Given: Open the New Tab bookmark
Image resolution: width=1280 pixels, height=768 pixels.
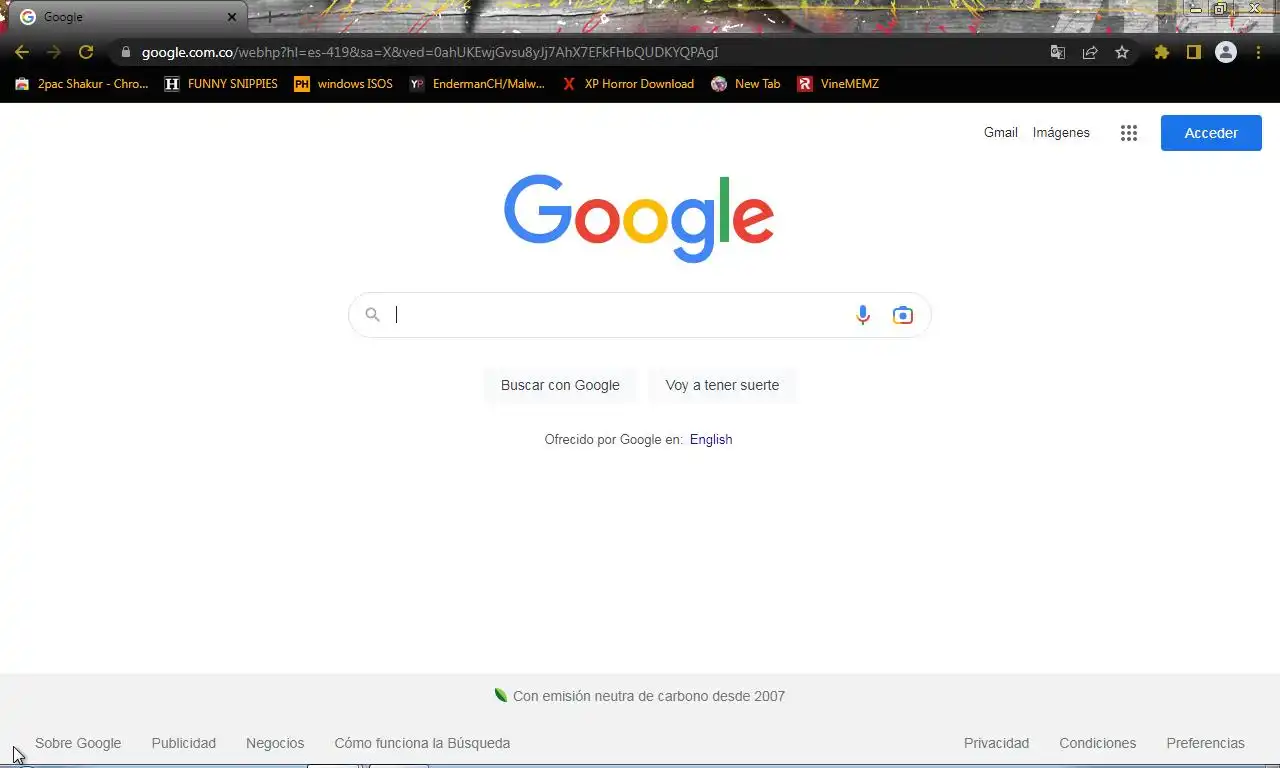Looking at the screenshot, I should point(746,84).
